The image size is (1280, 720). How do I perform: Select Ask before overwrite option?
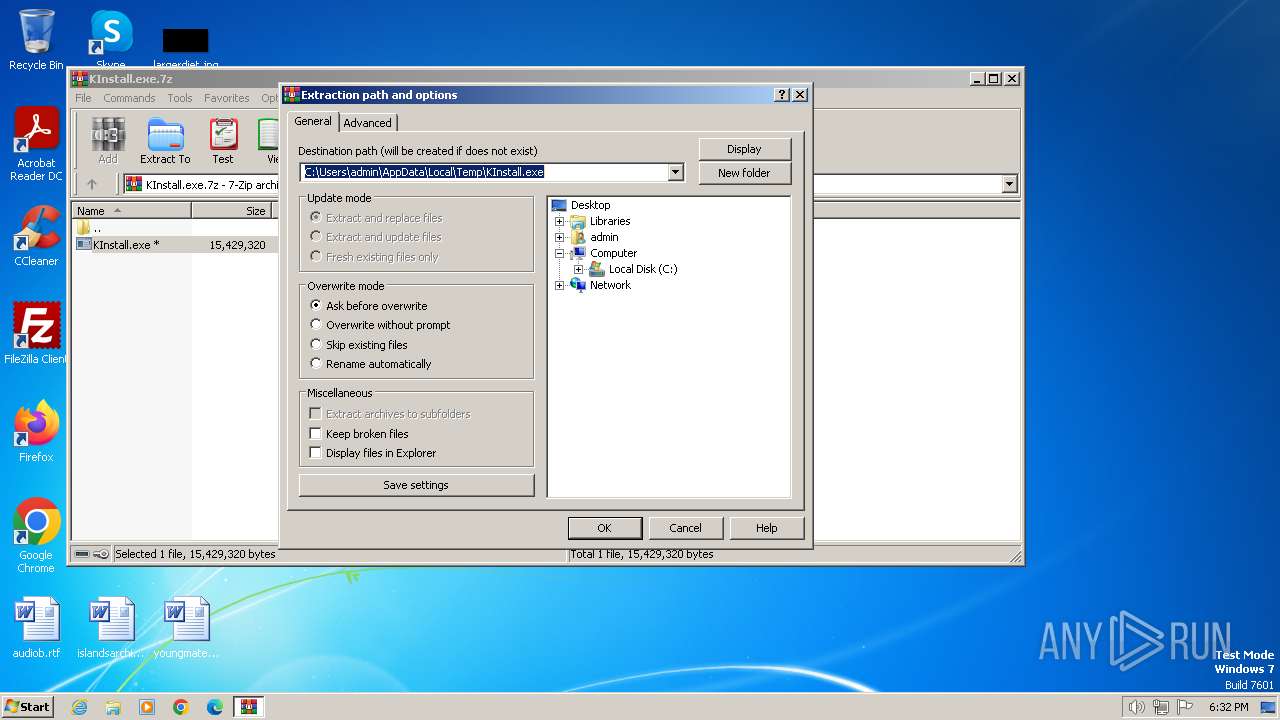(x=368, y=306)
